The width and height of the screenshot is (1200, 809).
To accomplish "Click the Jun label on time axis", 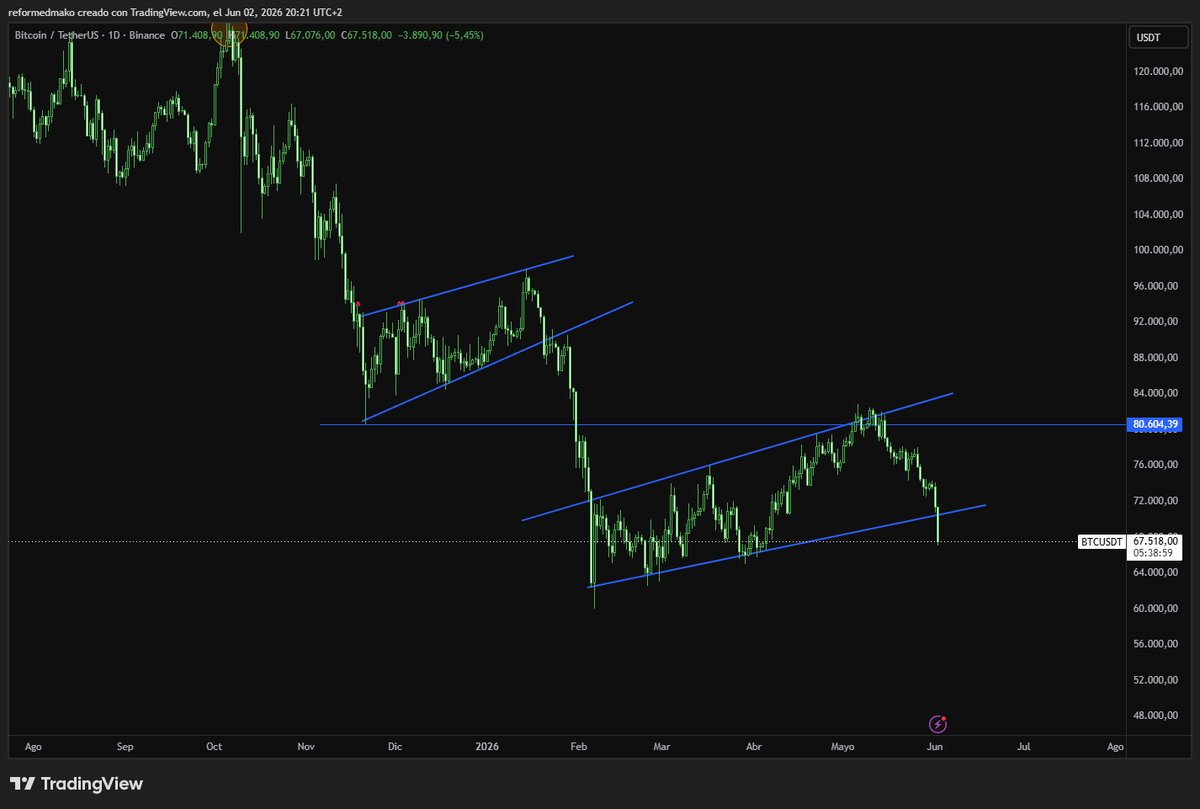I will point(934,747).
